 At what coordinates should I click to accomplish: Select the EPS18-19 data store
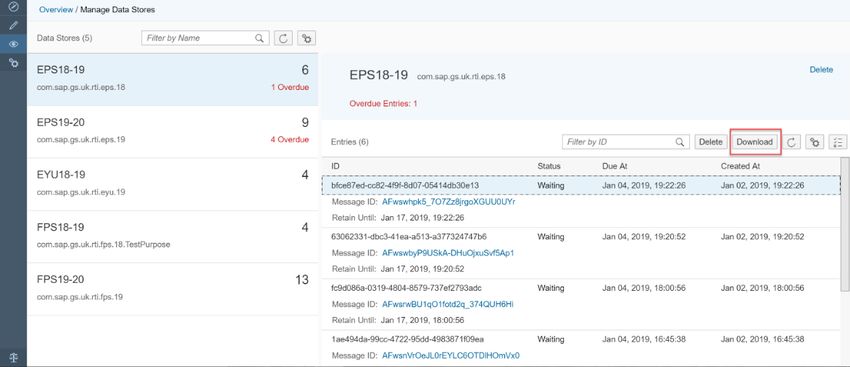pos(173,80)
